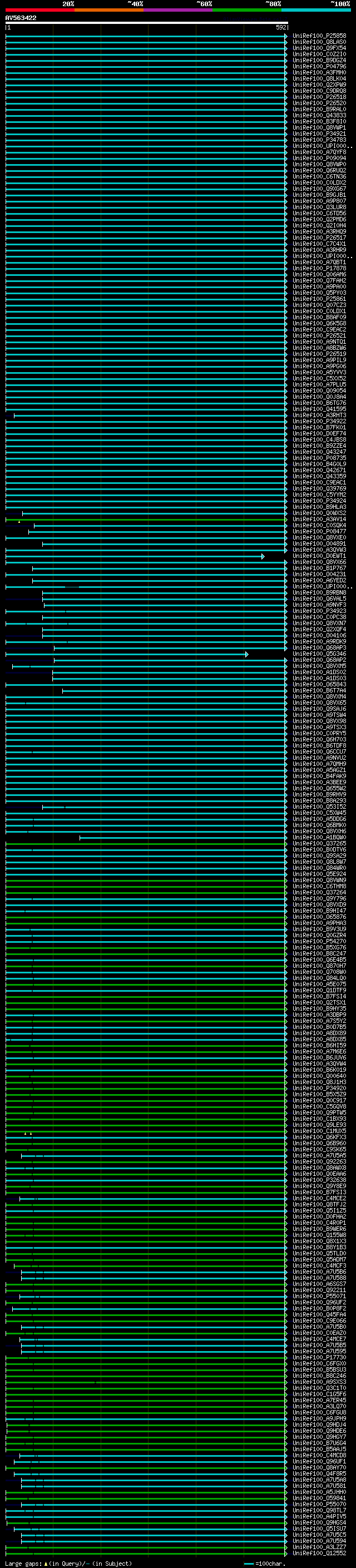Viewport: 356px width, 1568px height.
Task: Click the green ~80% identity legend segment
Action: (x=247, y=10)
